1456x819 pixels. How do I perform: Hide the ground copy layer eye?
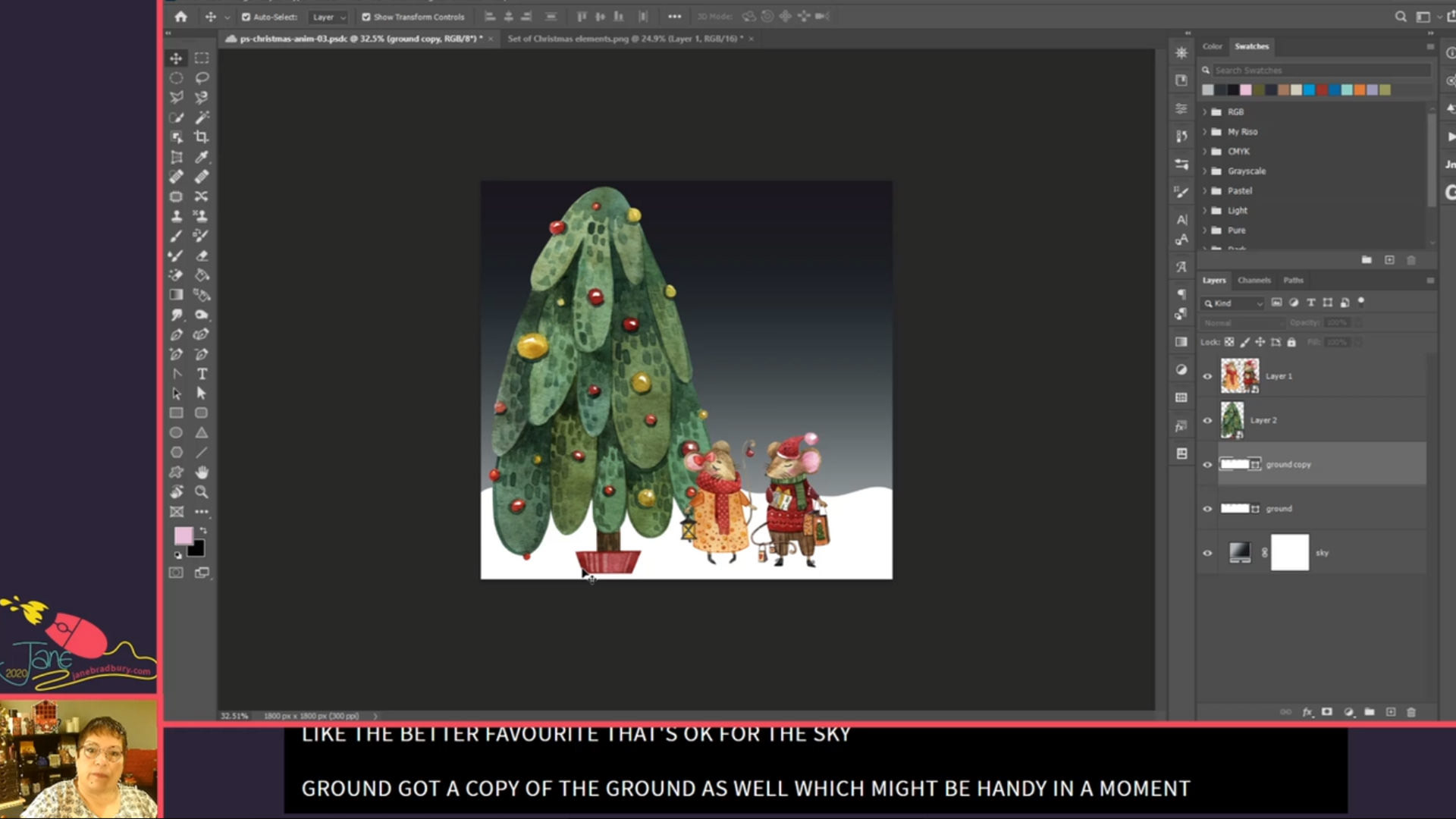click(1208, 465)
